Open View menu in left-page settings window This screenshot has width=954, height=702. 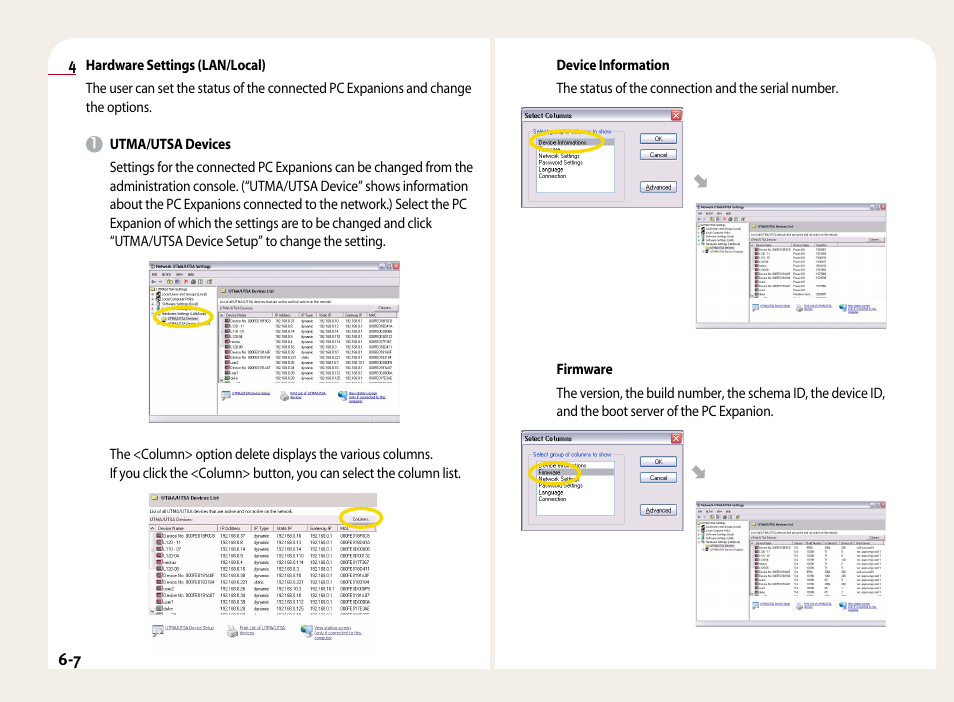pos(179,274)
